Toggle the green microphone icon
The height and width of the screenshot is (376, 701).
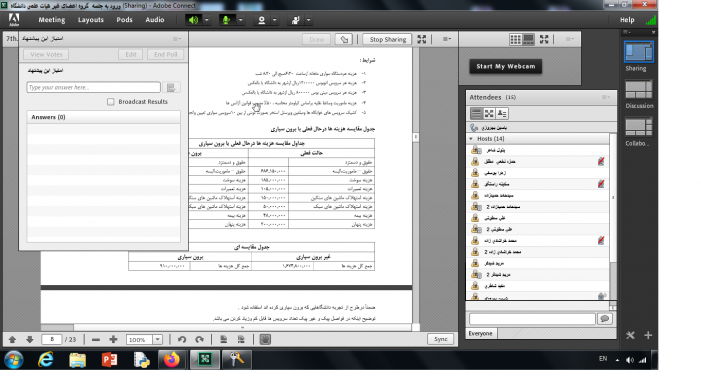click(227, 20)
